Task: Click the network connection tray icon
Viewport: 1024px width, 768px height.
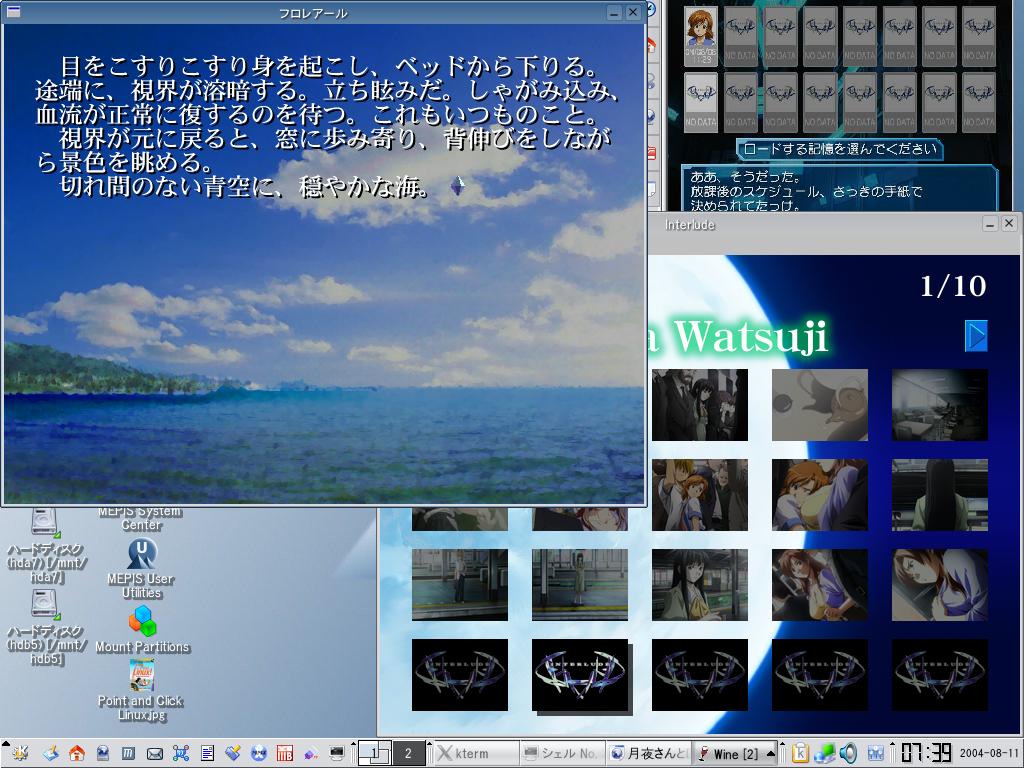Action: click(x=824, y=753)
